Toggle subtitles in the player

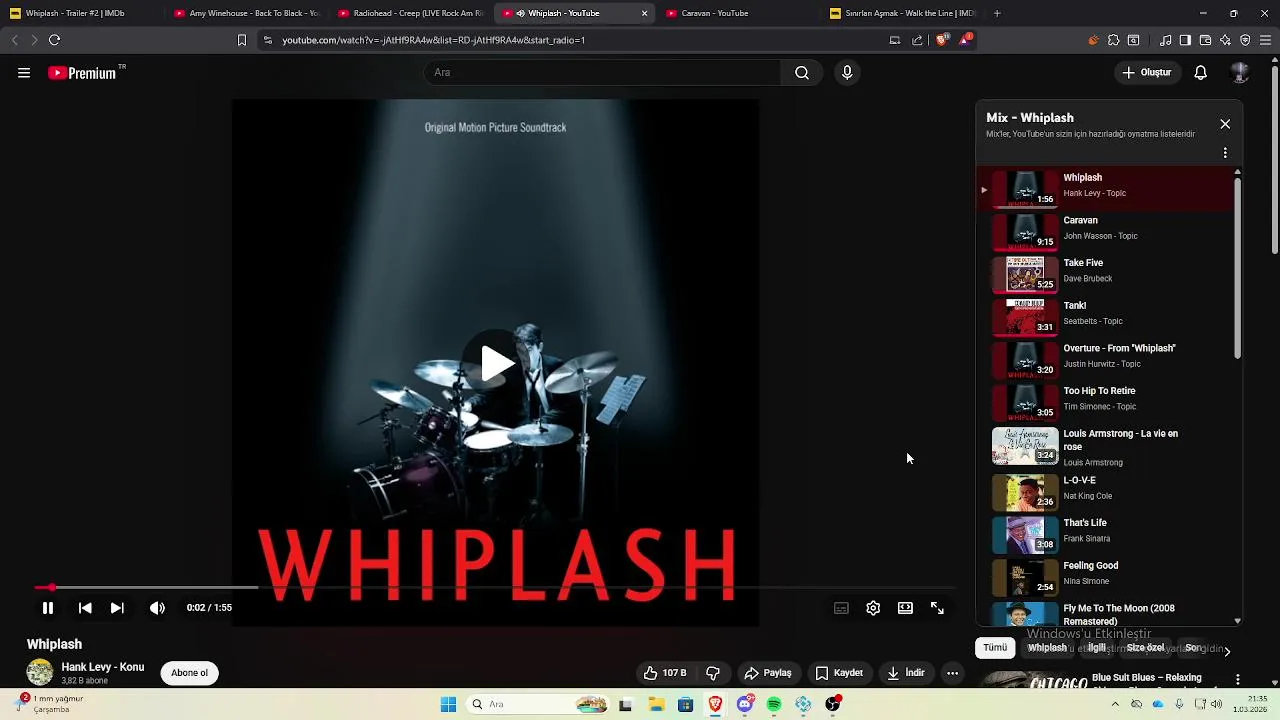point(842,608)
